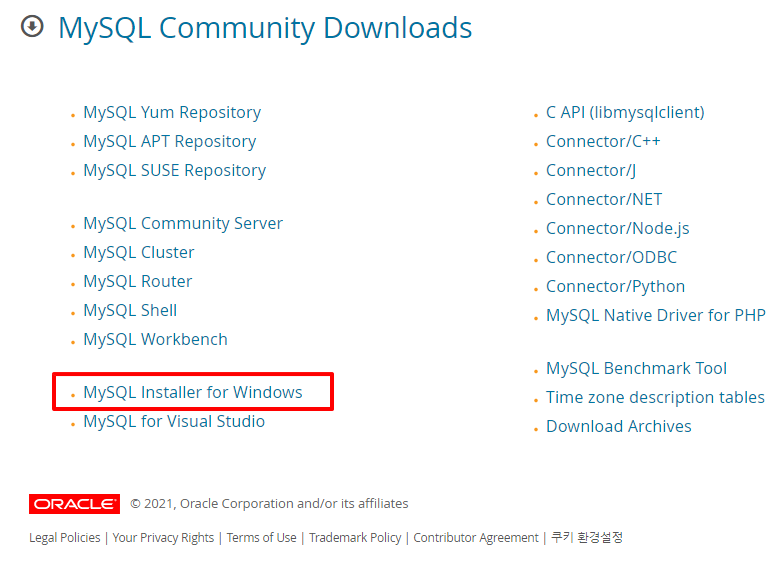Select MySQL Installer for Windows

tap(193, 392)
